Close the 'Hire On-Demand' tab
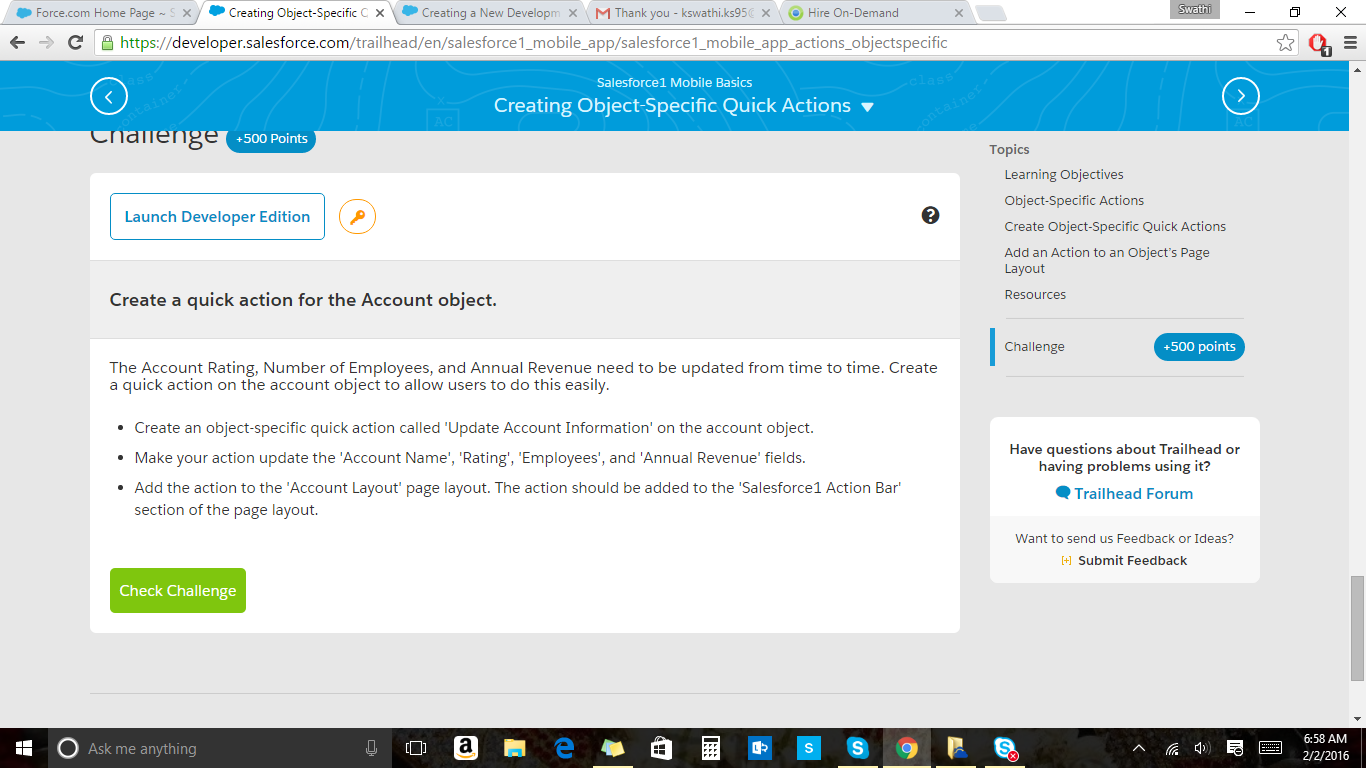The width and height of the screenshot is (1366, 768). pos(958,13)
